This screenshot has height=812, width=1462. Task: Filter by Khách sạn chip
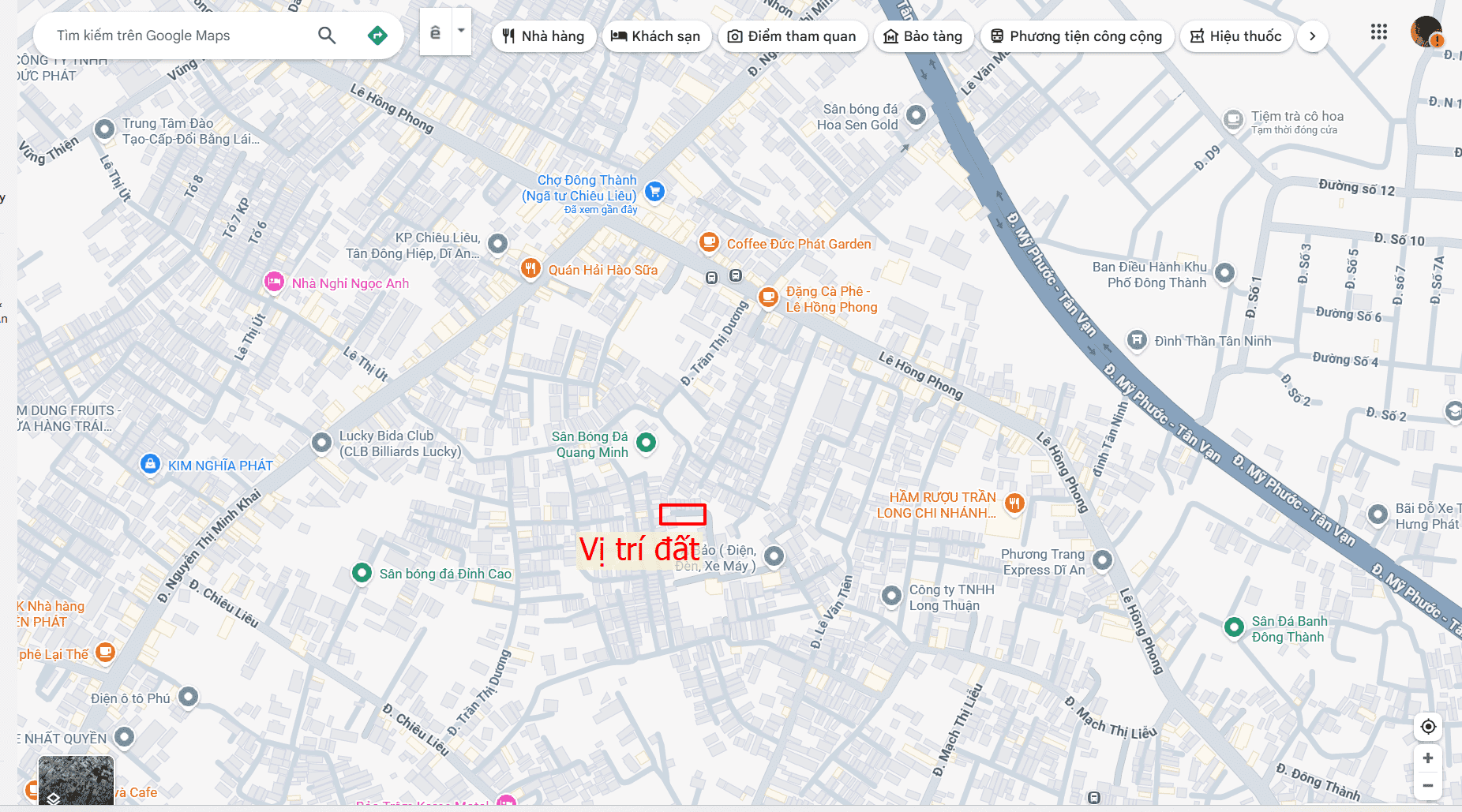point(657,36)
